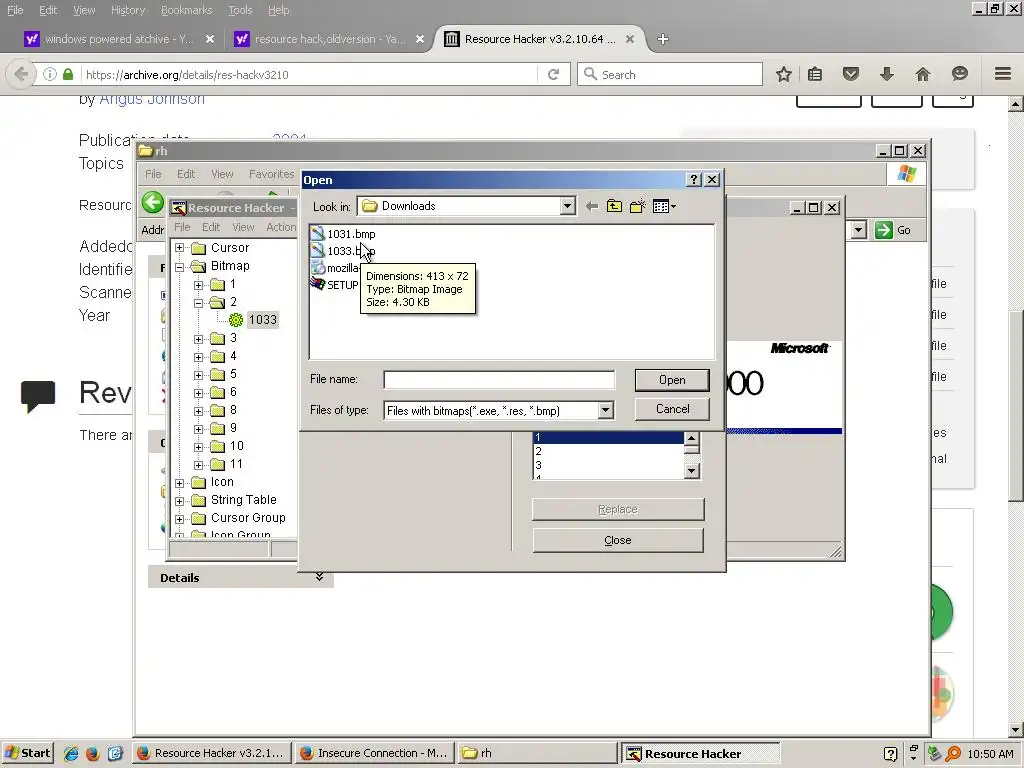Click the Pocket icon in Firefox toolbar
This screenshot has width=1024, height=768.
[850, 74]
